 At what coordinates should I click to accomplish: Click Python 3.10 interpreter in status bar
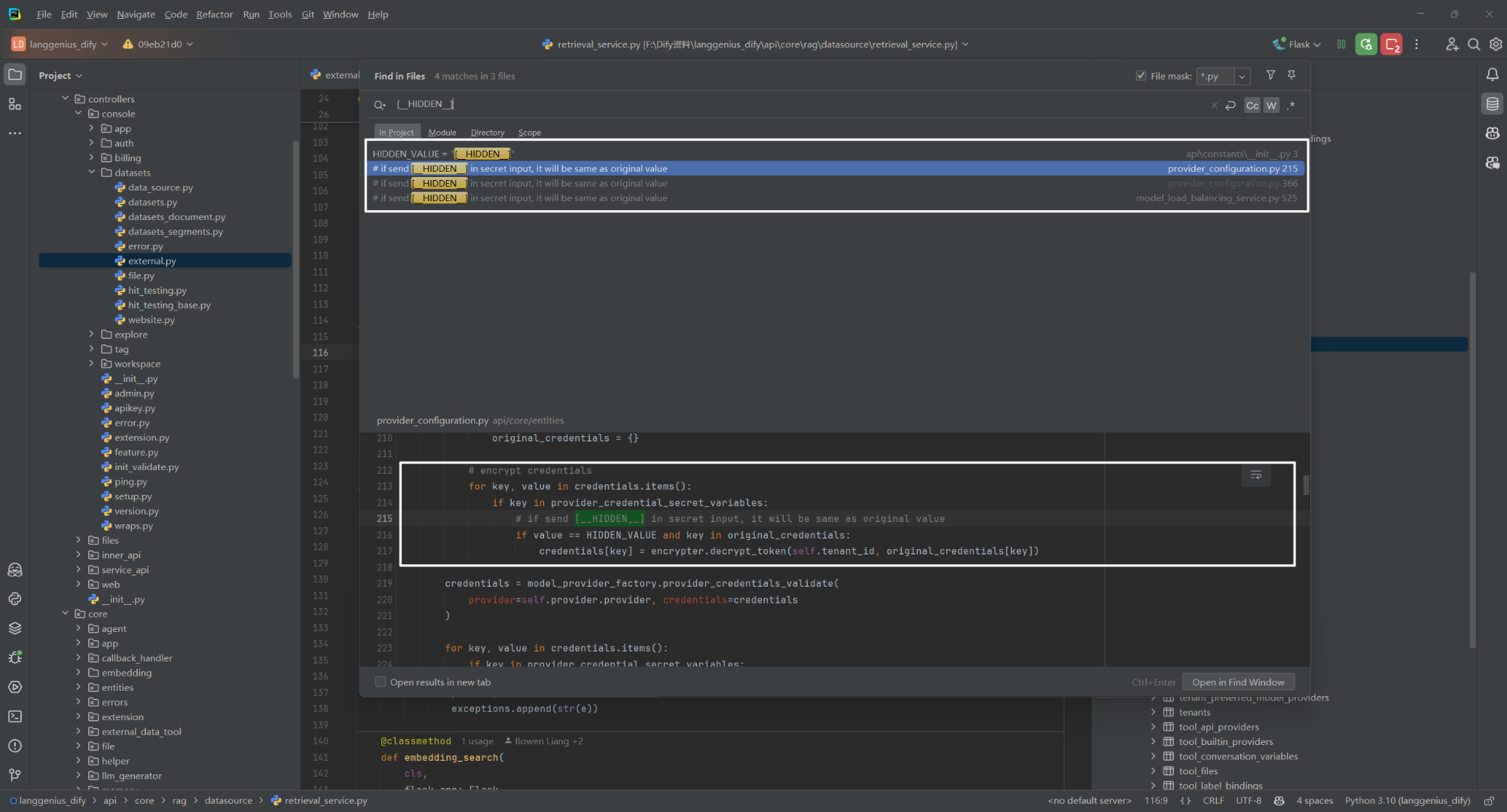pyautogui.click(x=1408, y=801)
